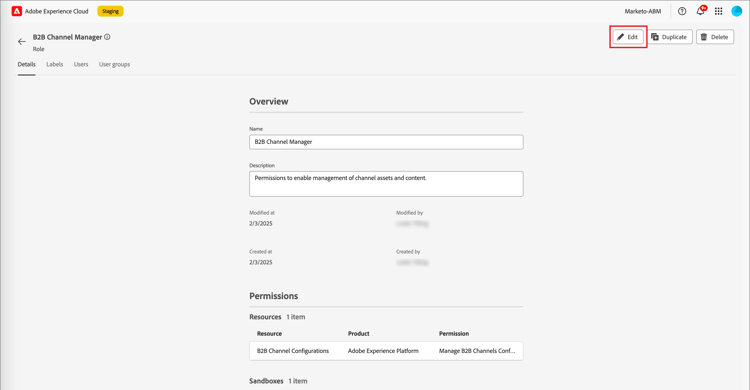The width and height of the screenshot is (750, 390).
Task: Switch to the Users tab
Action: click(x=81, y=64)
